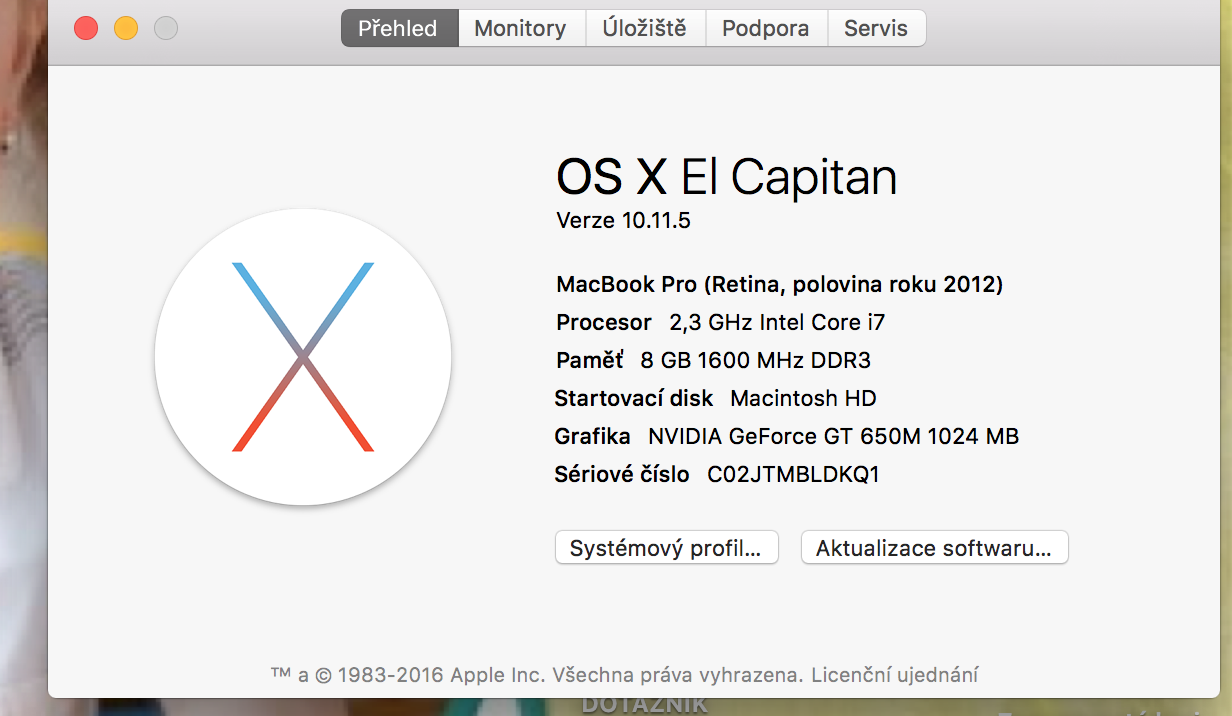Click the red close window button
The image size is (1232, 716).
[86, 28]
